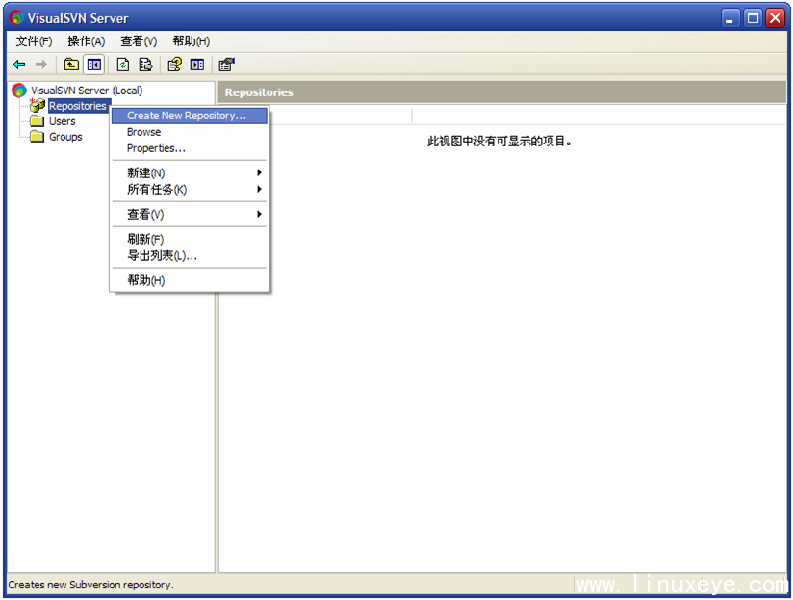Click the Refresh toolbar icon

[123, 64]
